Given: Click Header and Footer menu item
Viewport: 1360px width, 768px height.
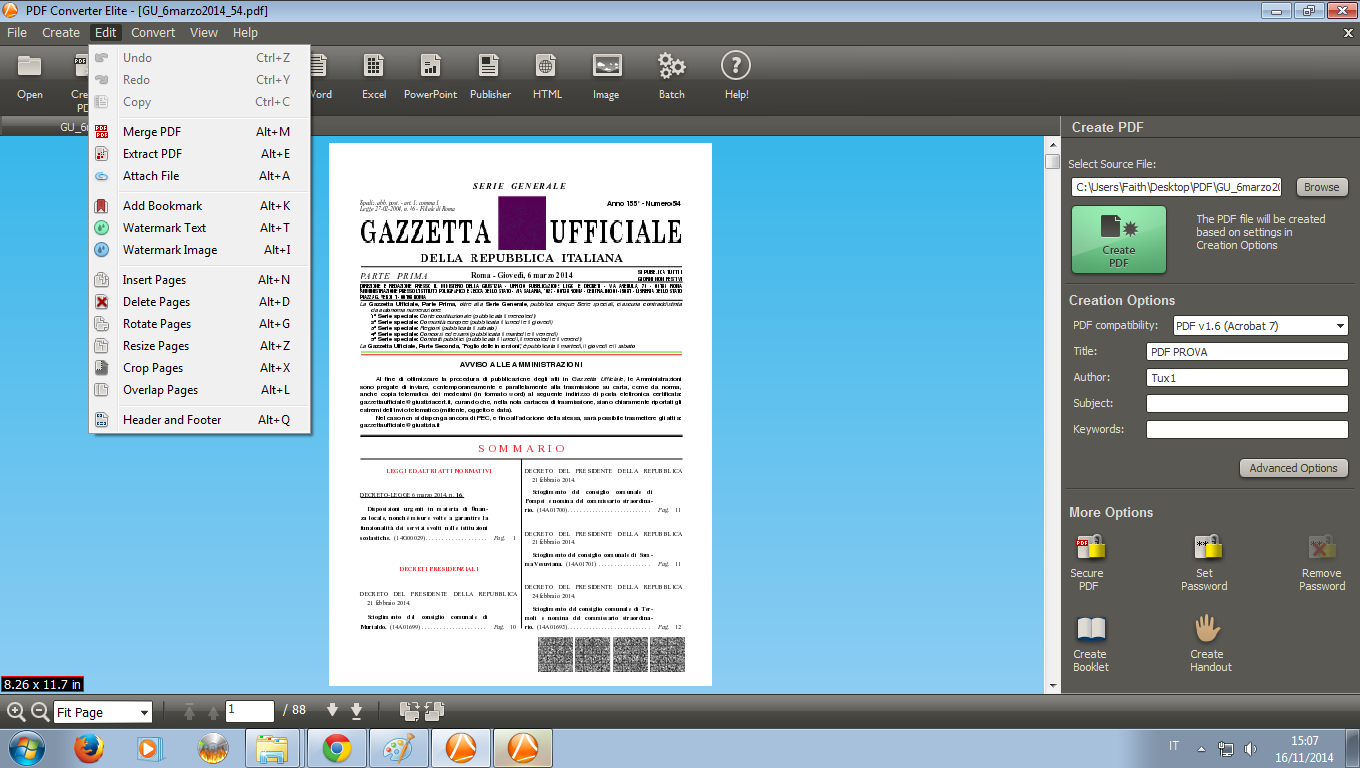Looking at the screenshot, I should [x=172, y=420].
